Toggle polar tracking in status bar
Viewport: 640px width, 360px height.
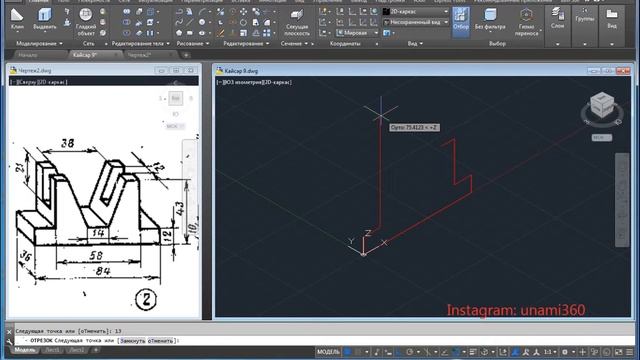(x=410, y=351)
